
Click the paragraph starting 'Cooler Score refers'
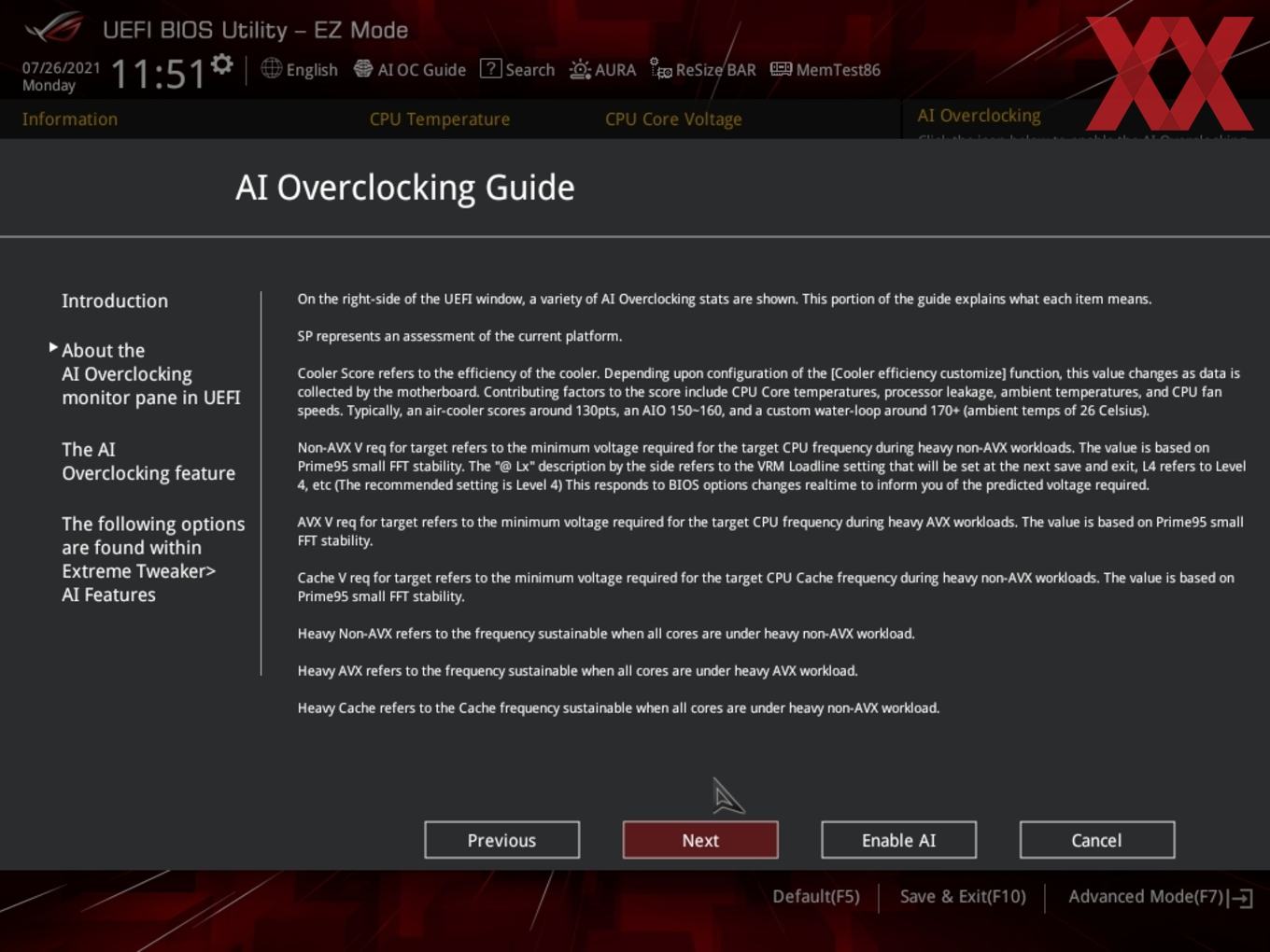click(769, 392)
